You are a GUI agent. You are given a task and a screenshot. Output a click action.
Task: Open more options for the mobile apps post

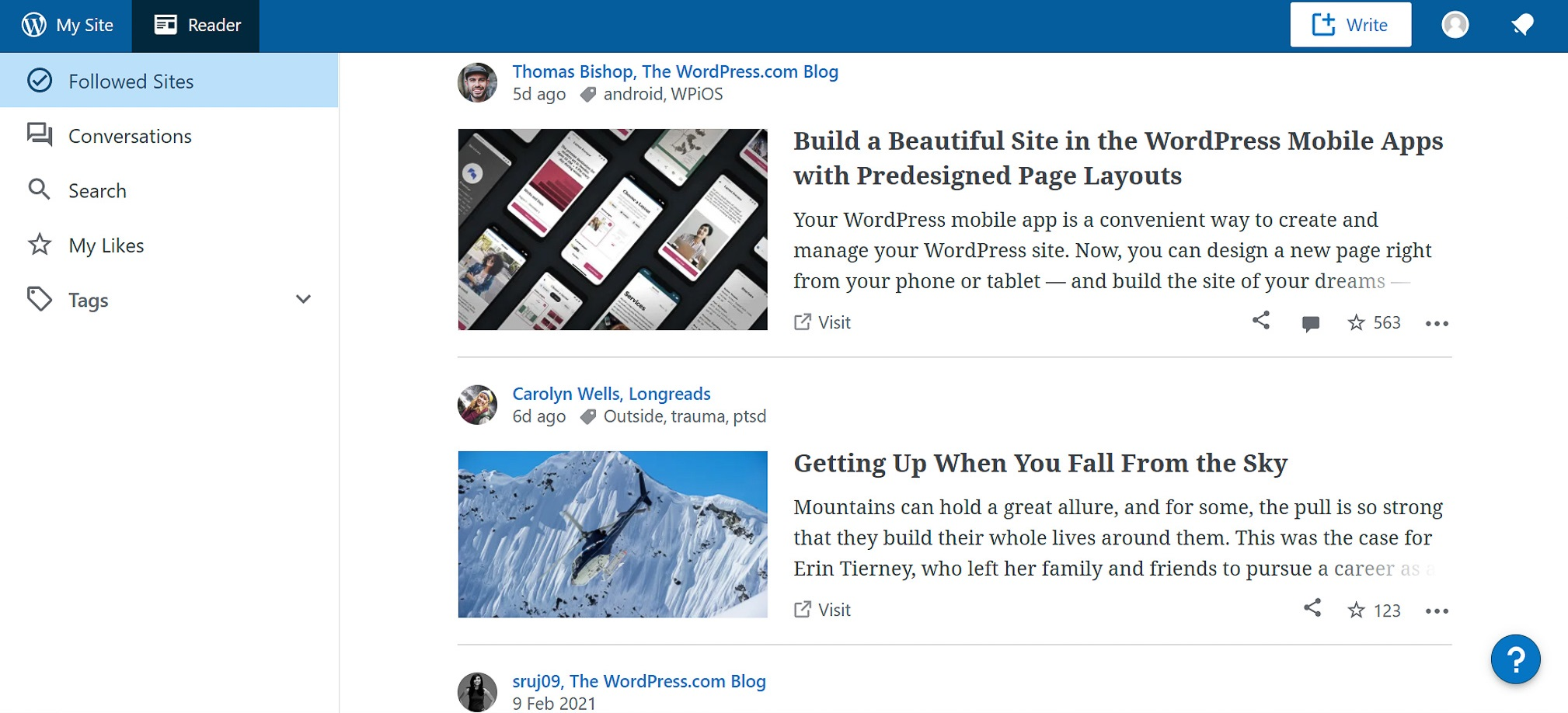coord(1437,323)
